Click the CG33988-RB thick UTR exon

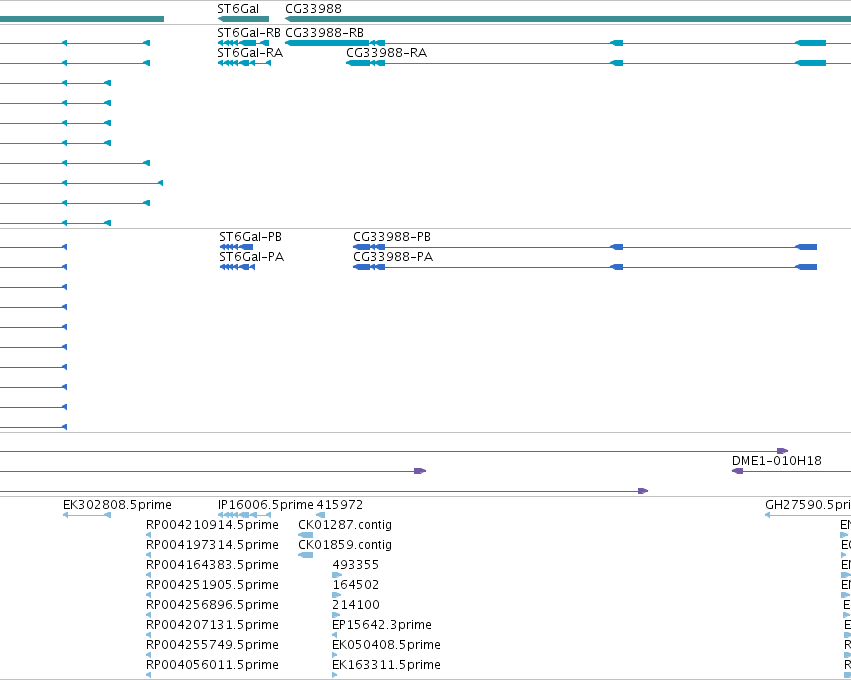point(327,43)
